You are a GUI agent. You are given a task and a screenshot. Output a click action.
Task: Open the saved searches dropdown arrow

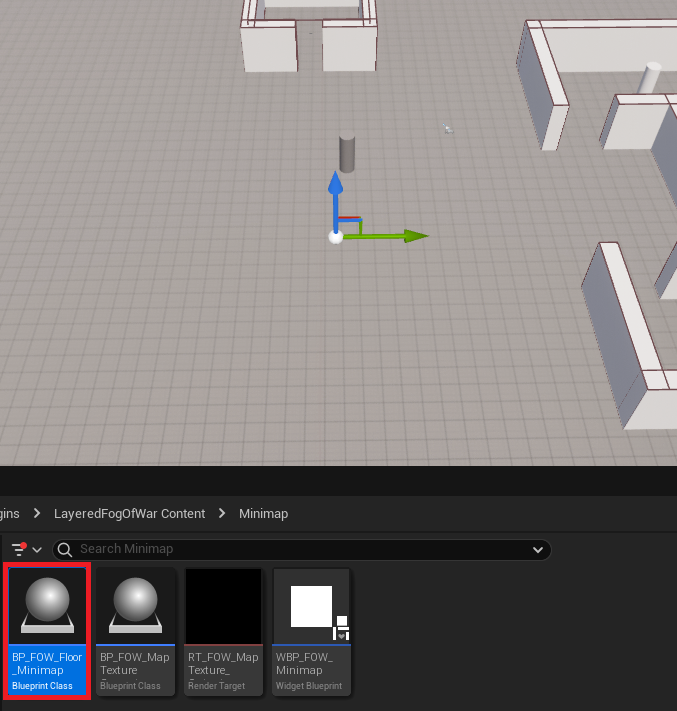(538, 550)
